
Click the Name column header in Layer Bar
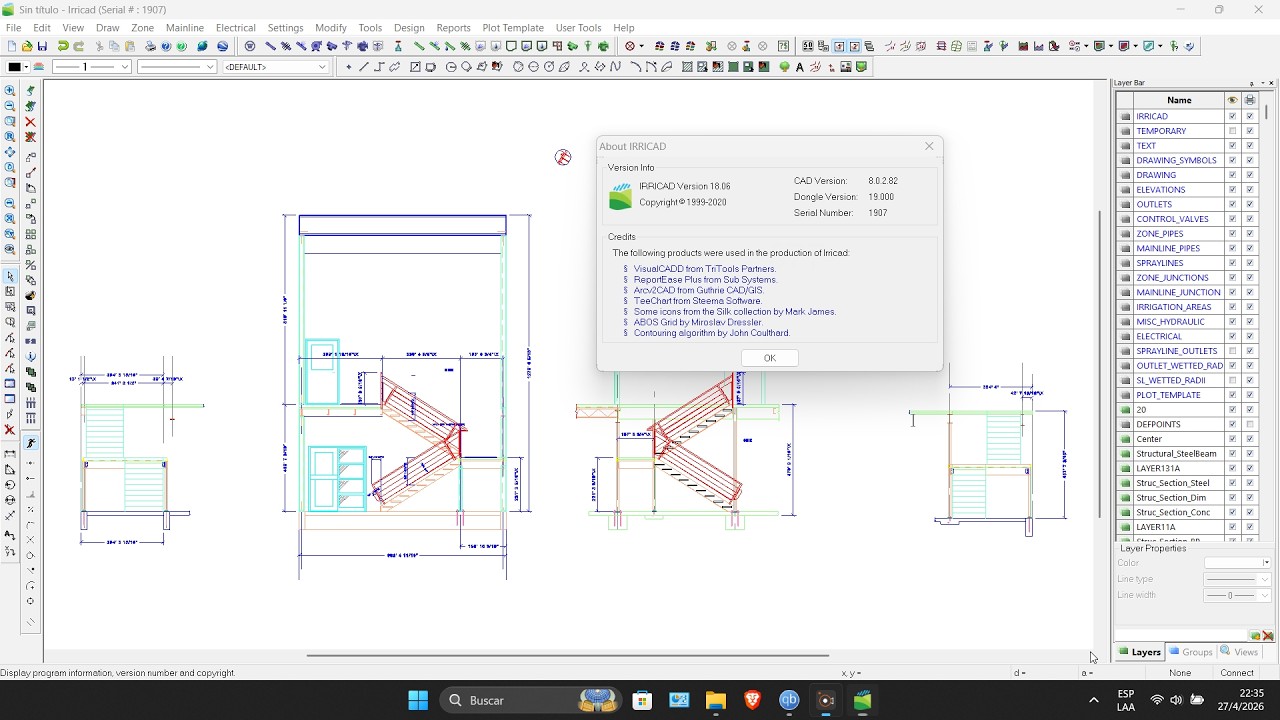[1179, 100]
